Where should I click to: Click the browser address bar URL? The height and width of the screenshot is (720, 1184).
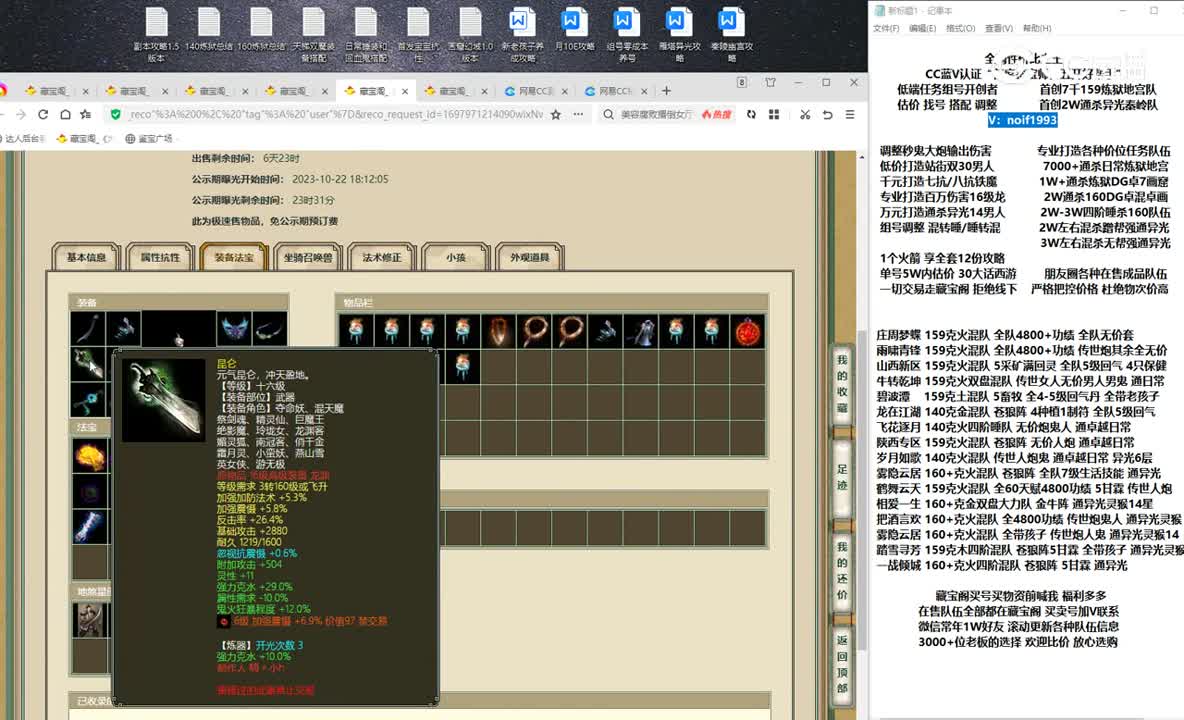tap(336, 114)
